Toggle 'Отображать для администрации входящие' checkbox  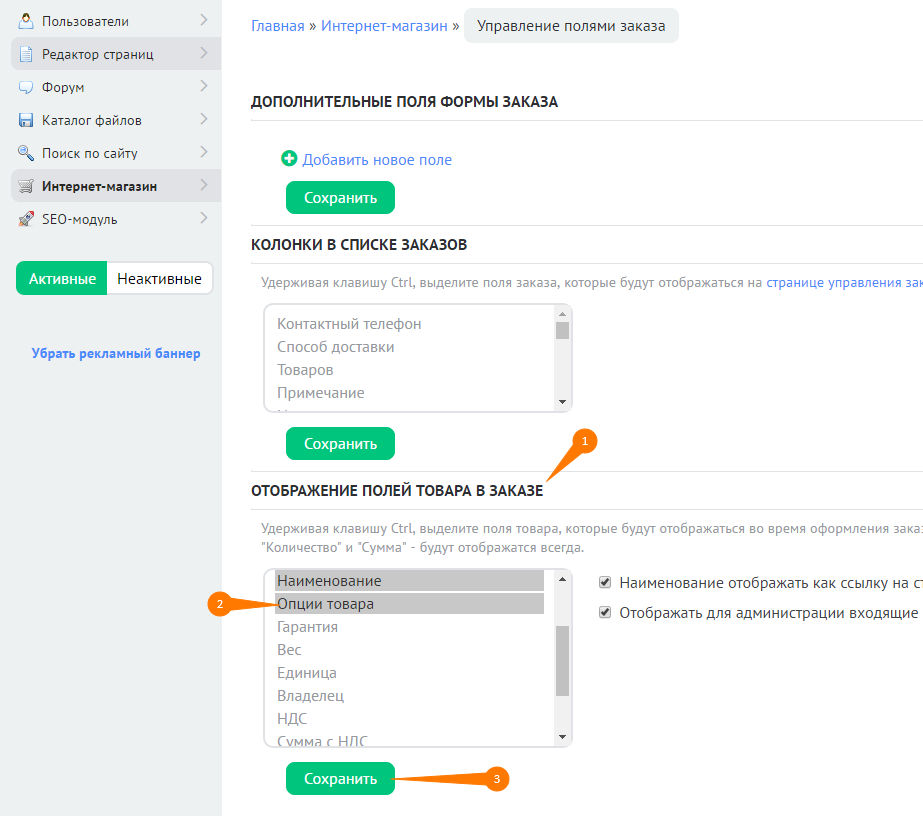(605, 613)
